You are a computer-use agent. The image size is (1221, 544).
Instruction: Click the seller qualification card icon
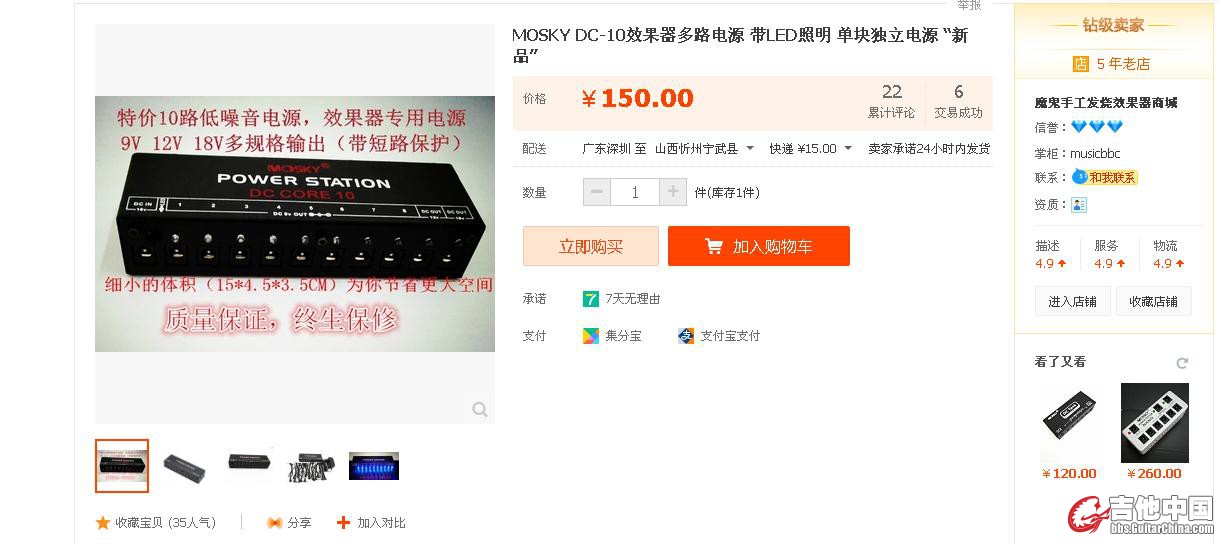[x=1079, y=204]
